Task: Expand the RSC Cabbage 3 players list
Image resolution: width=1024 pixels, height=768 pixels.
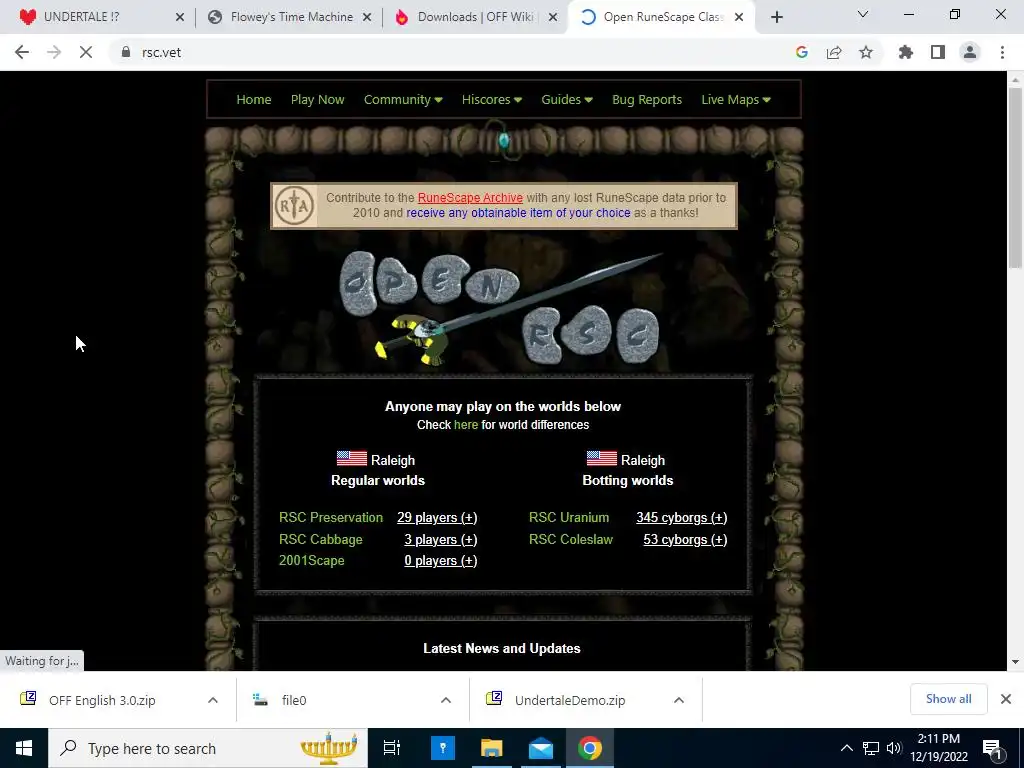Action: (x=441, y=539)
